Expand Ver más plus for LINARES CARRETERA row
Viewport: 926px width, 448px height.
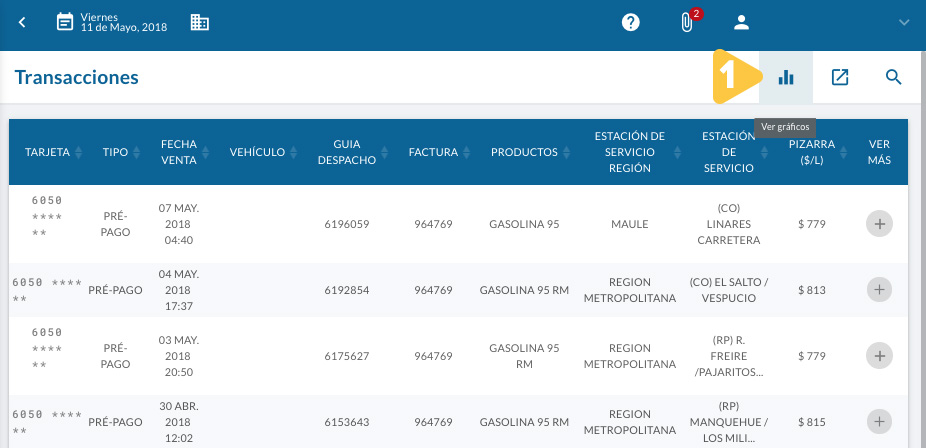pyautogui.click(x=879, y=224)
